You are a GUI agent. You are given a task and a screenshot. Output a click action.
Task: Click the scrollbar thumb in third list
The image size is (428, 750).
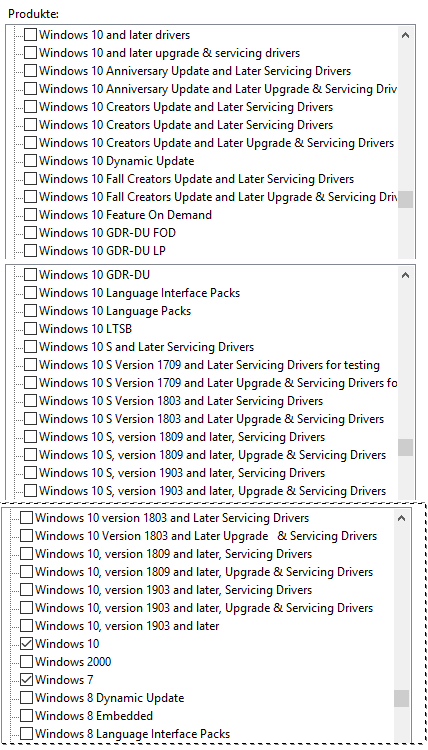(x=402, y=698)
